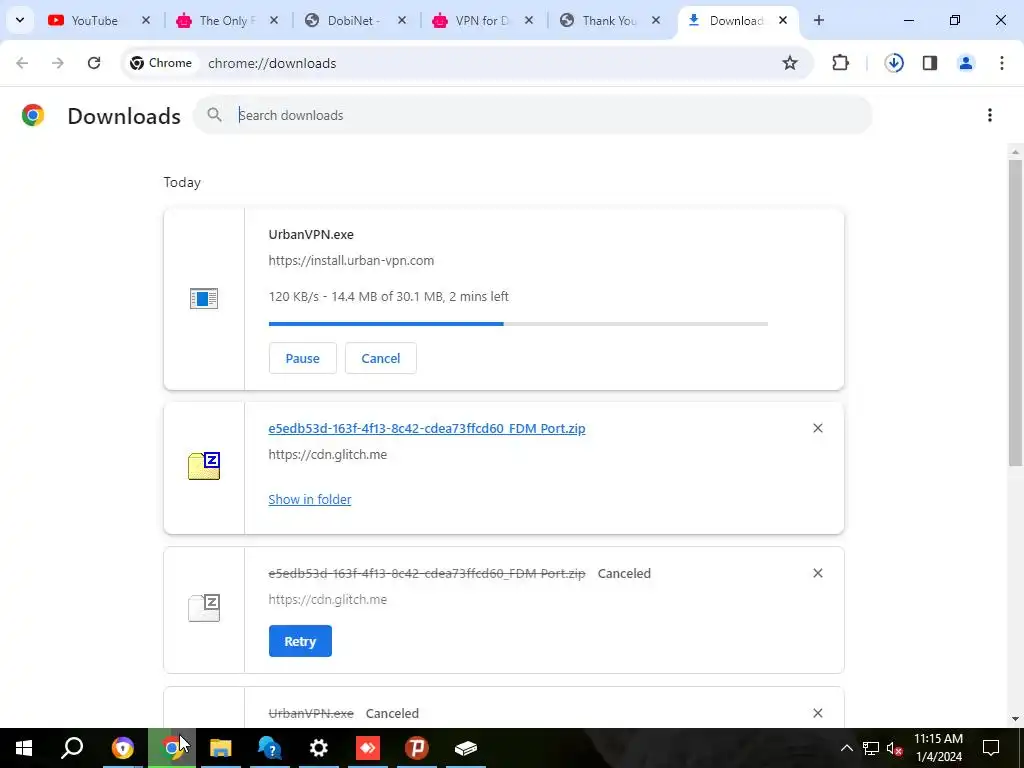Show hidden system tray icons
This screenshot has height=768, width=1024.
pyautogui.click(x=846, y=748)
